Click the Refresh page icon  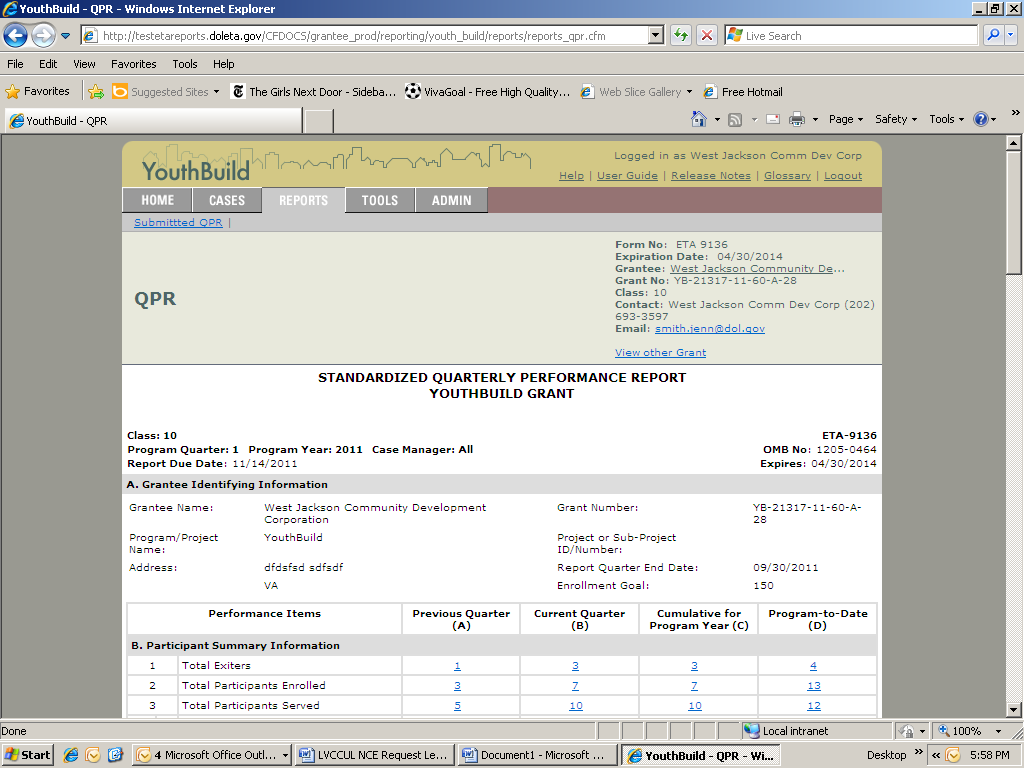[681, 35]
